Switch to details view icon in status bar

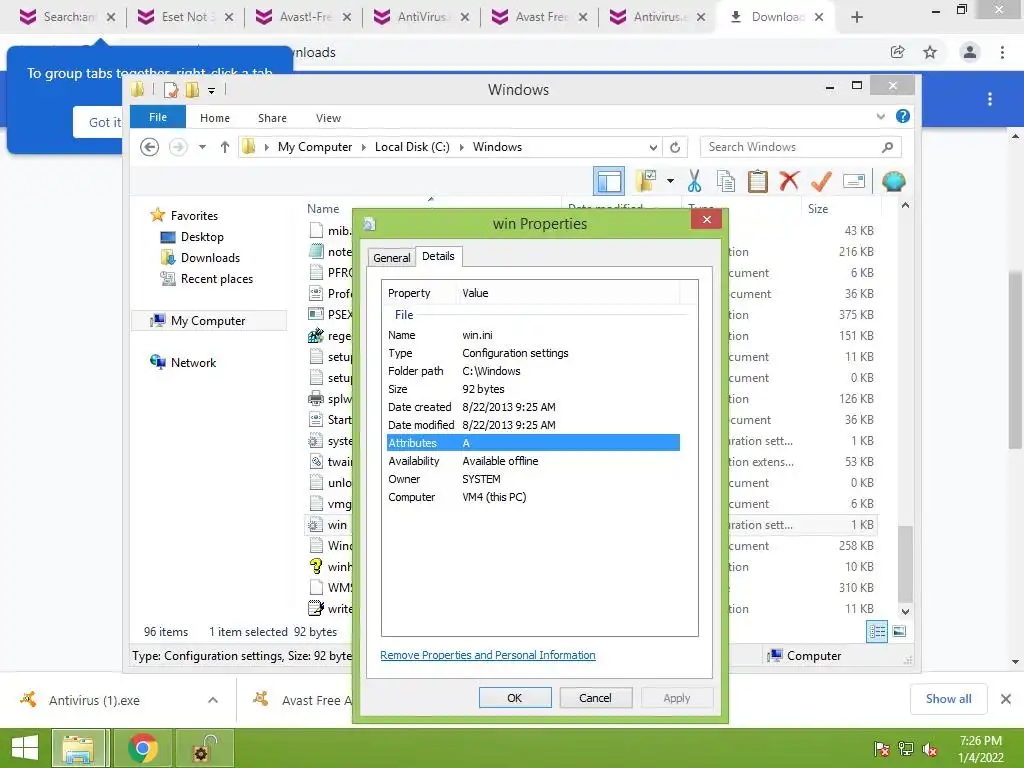click(x=876, y=632)
